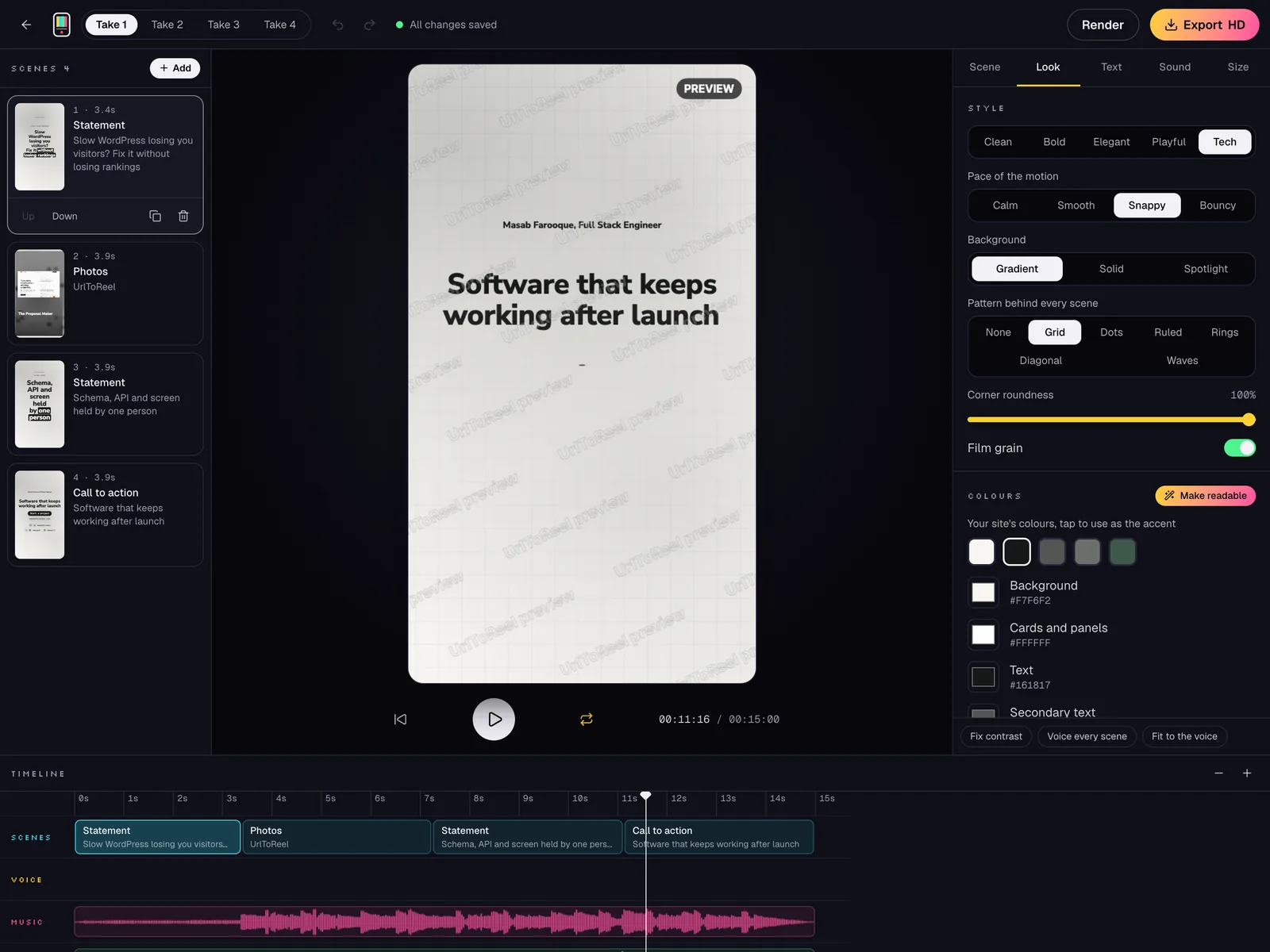The width and height of the screenshot is (1270, 952).
Task: Select Dots pattern option
Action: pos(1111,332)
